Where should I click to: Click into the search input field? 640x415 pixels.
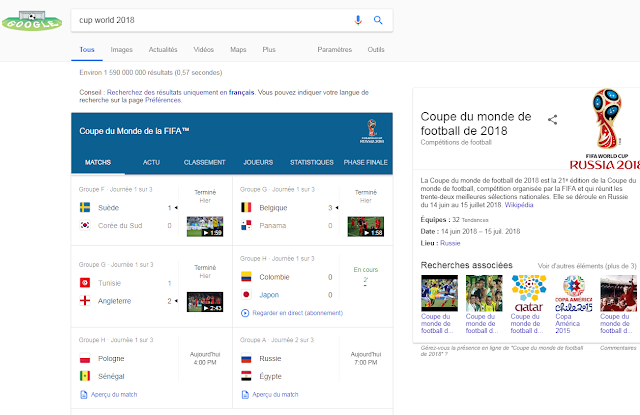coord(212,20)
